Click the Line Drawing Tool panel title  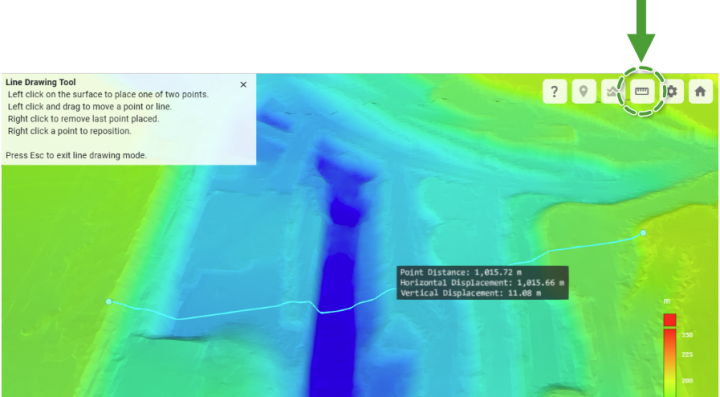[x=41, y=82]
